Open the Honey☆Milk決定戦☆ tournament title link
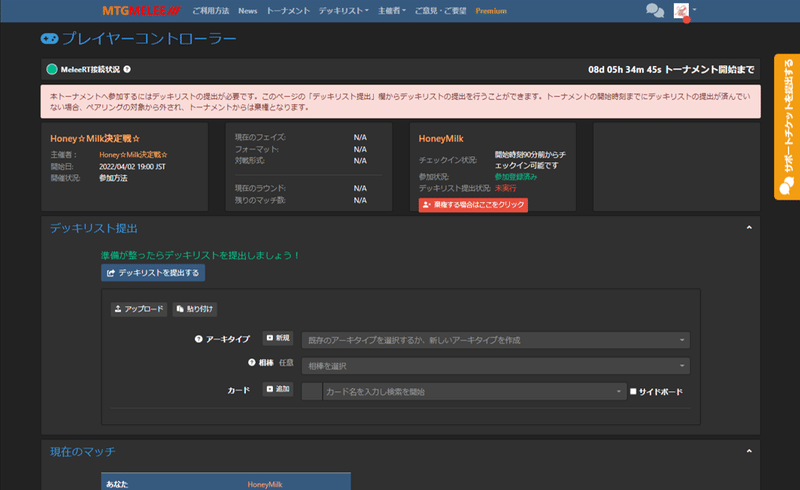 pyautogui.click(x=95, y=138)
